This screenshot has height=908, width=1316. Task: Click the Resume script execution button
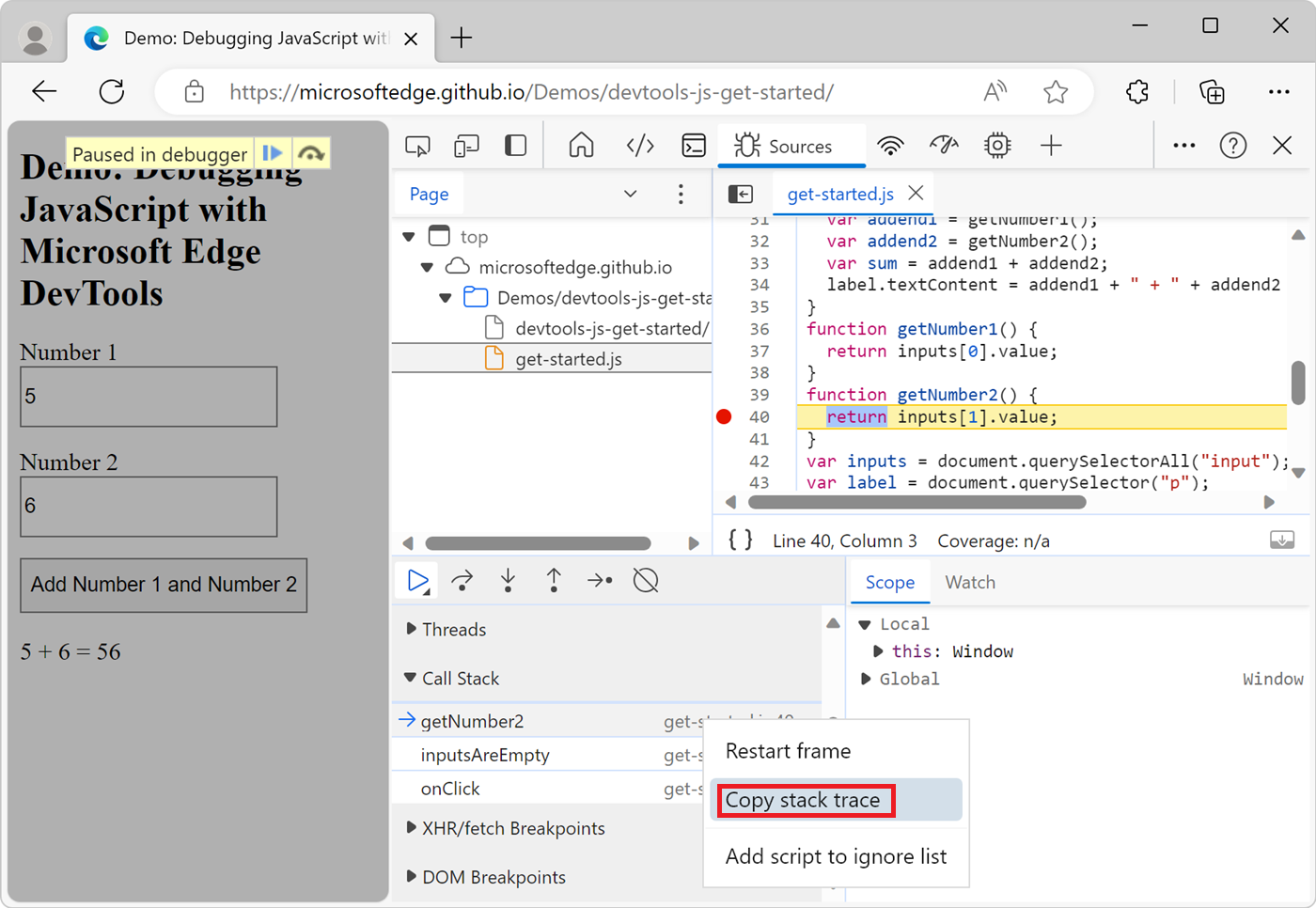point(417,581)
